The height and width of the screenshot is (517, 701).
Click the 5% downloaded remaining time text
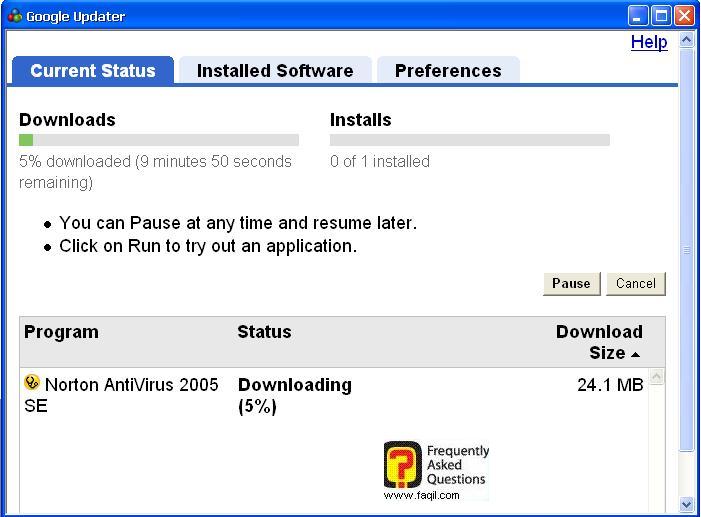point(155,172)
